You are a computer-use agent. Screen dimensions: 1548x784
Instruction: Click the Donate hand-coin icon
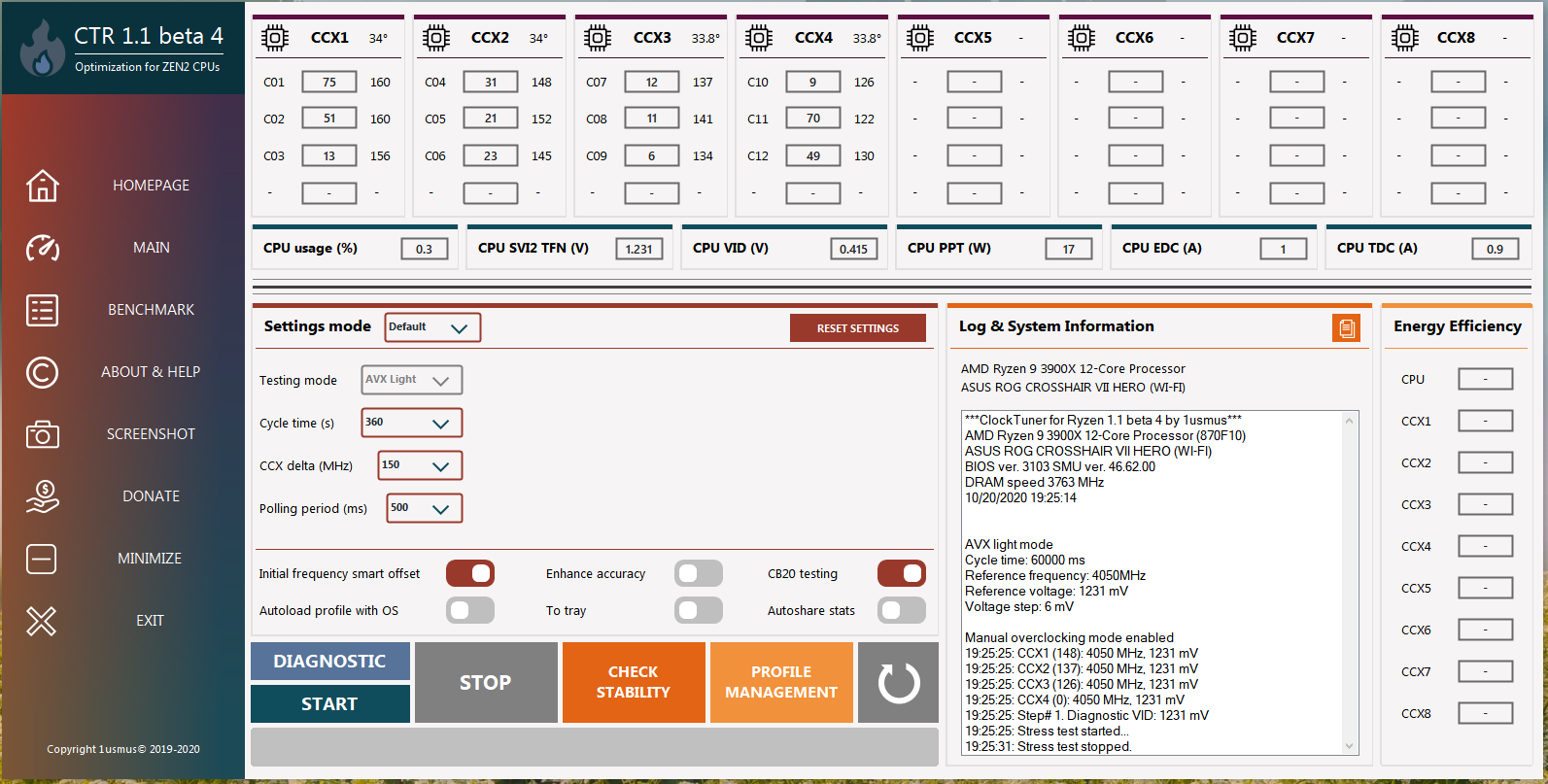42,496
